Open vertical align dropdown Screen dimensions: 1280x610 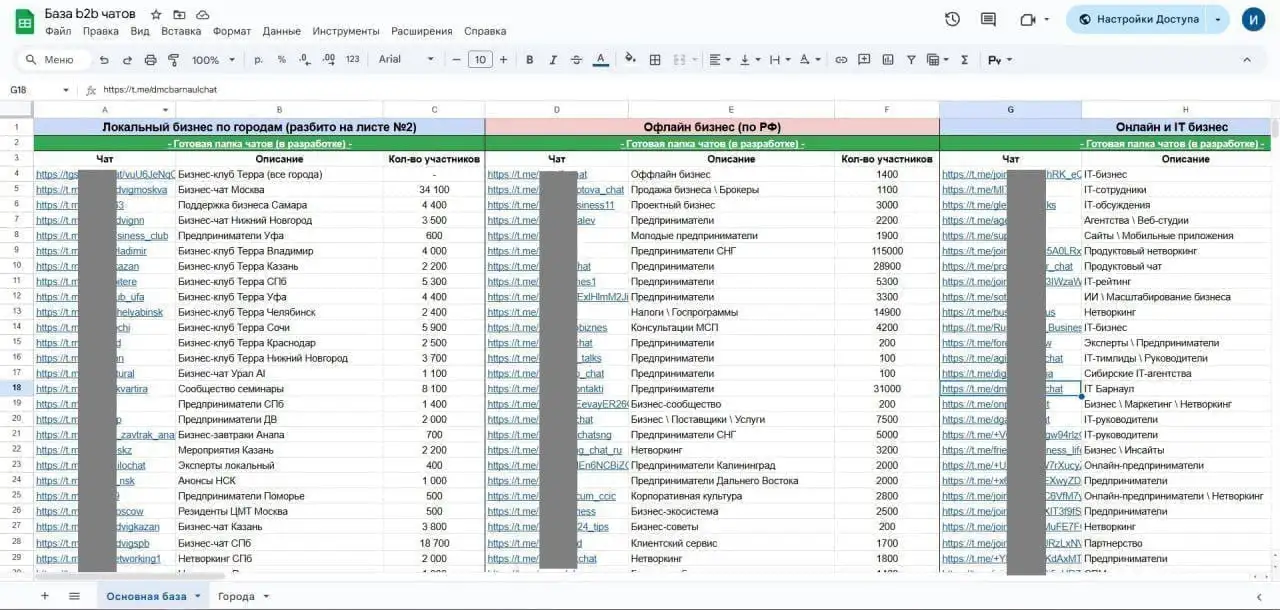click(749, 60)
